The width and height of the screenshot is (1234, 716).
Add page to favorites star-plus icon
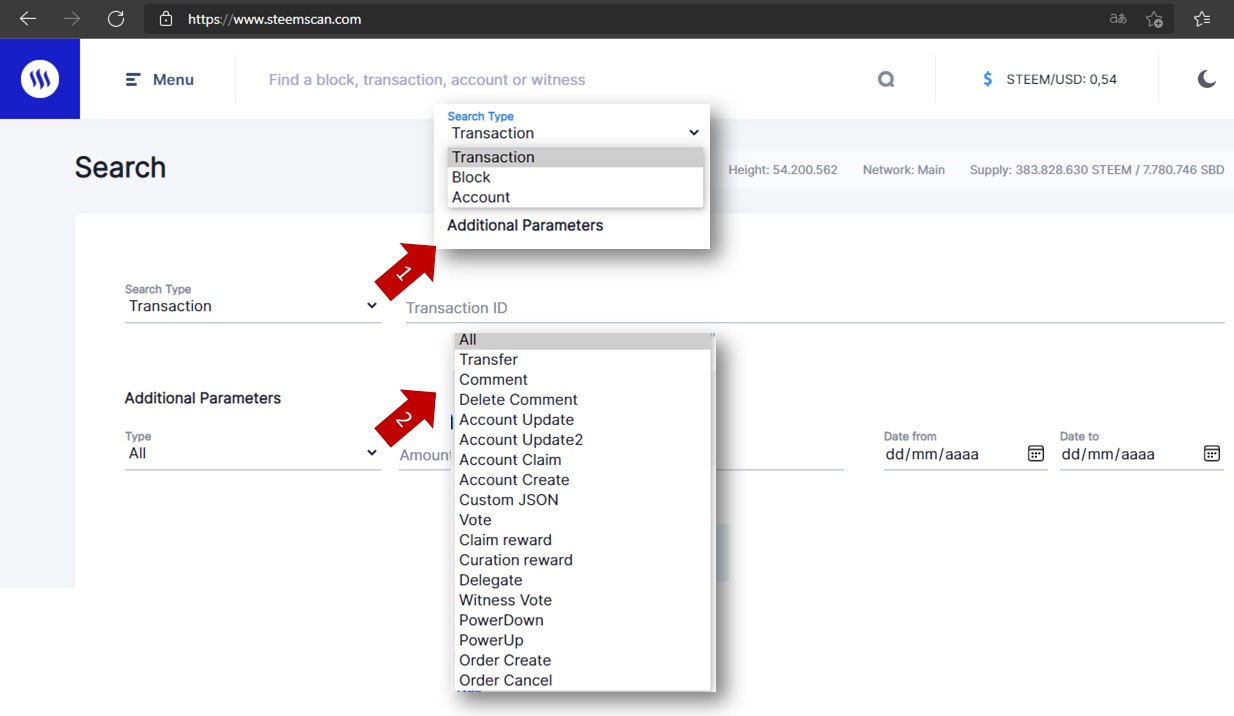pyautogui.click(x=1154, y=18)
